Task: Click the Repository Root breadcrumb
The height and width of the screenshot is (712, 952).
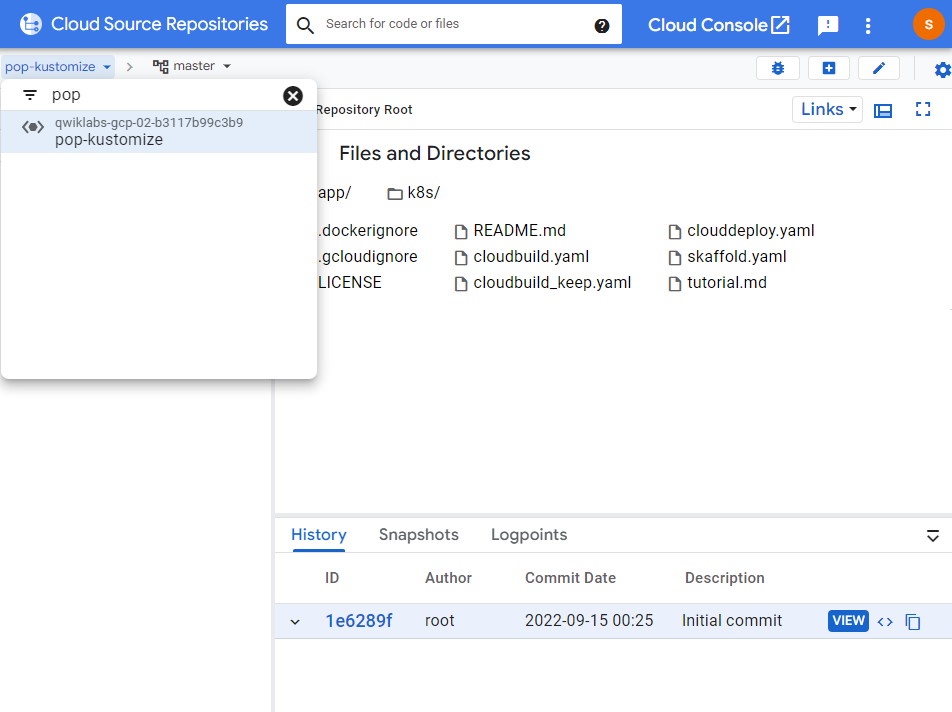Action: [x=364, y=110]
